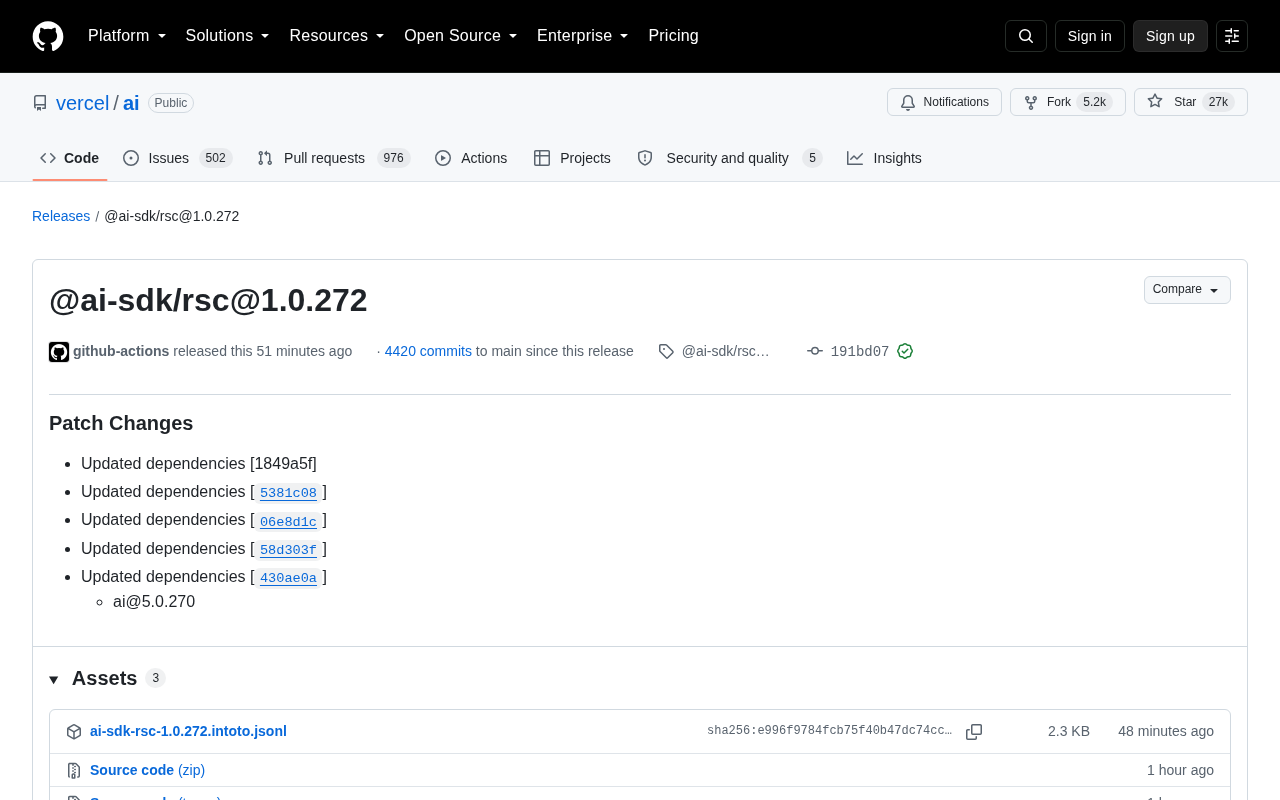Screen dimensions: 1280x800
Task: Copy the sha256 checksum to clipboard
Action: click(974, 732)
